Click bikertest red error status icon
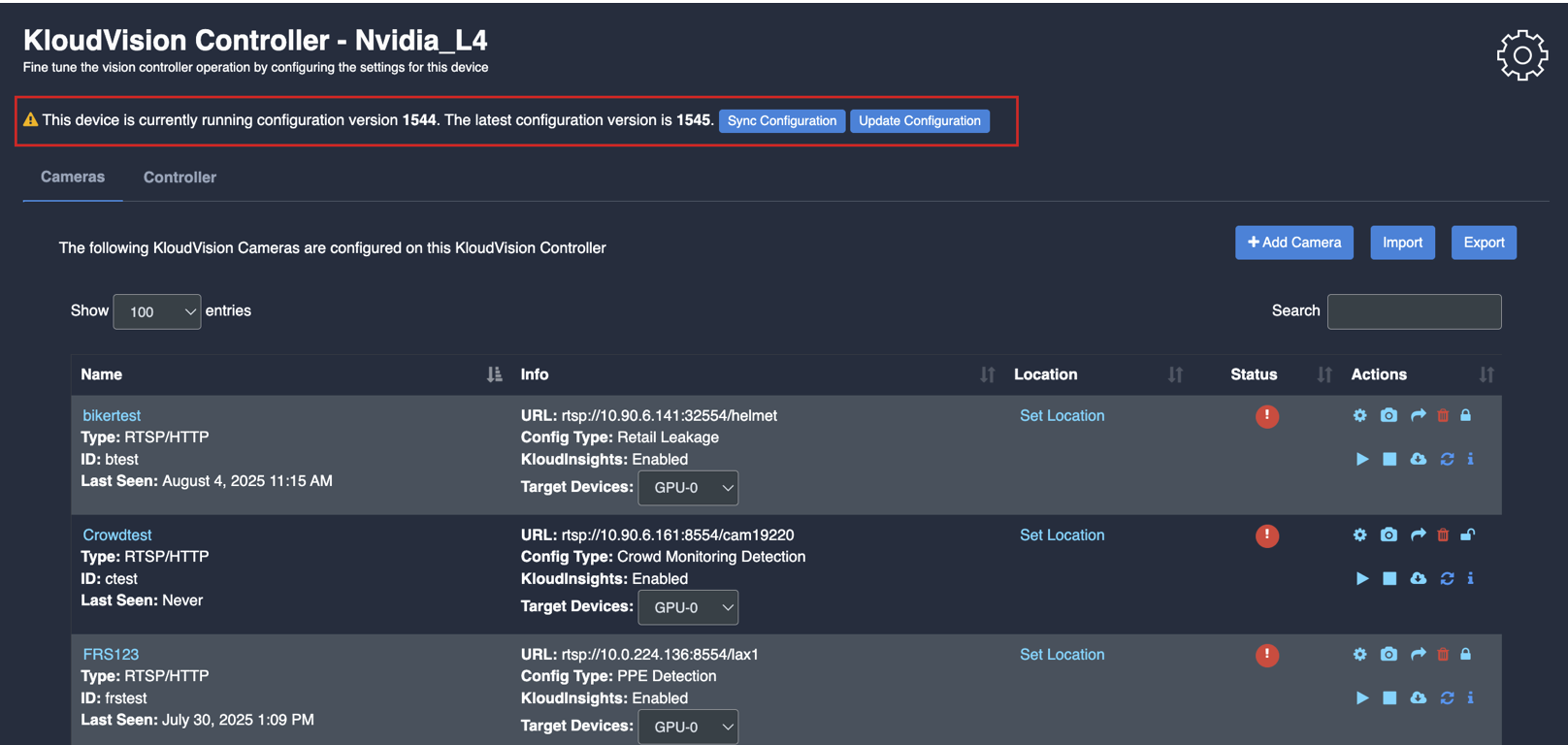The image size is (1568, 745). 1267,416
